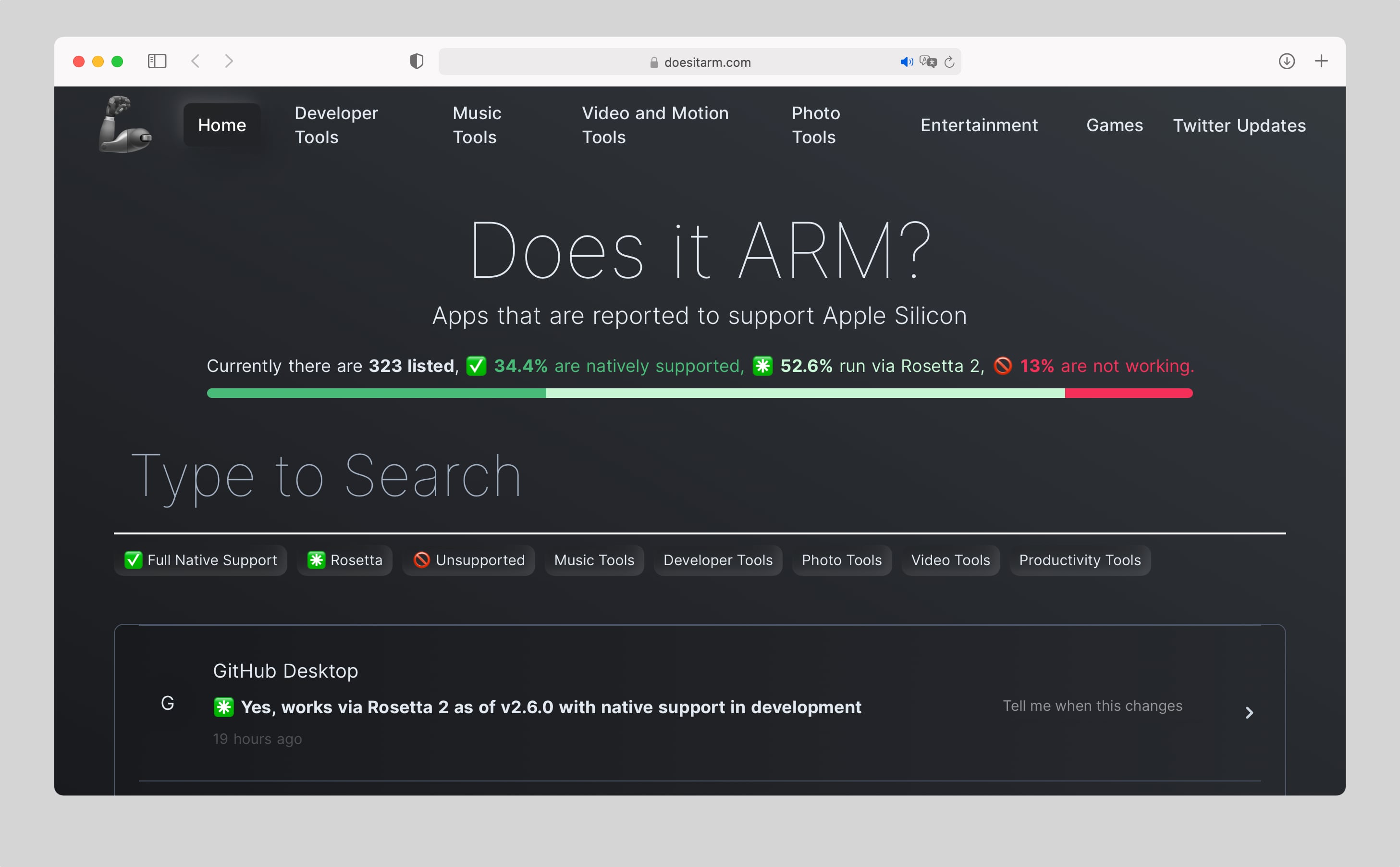
Task: Select the Games navigation item
Action: [x=1114, y=125]
